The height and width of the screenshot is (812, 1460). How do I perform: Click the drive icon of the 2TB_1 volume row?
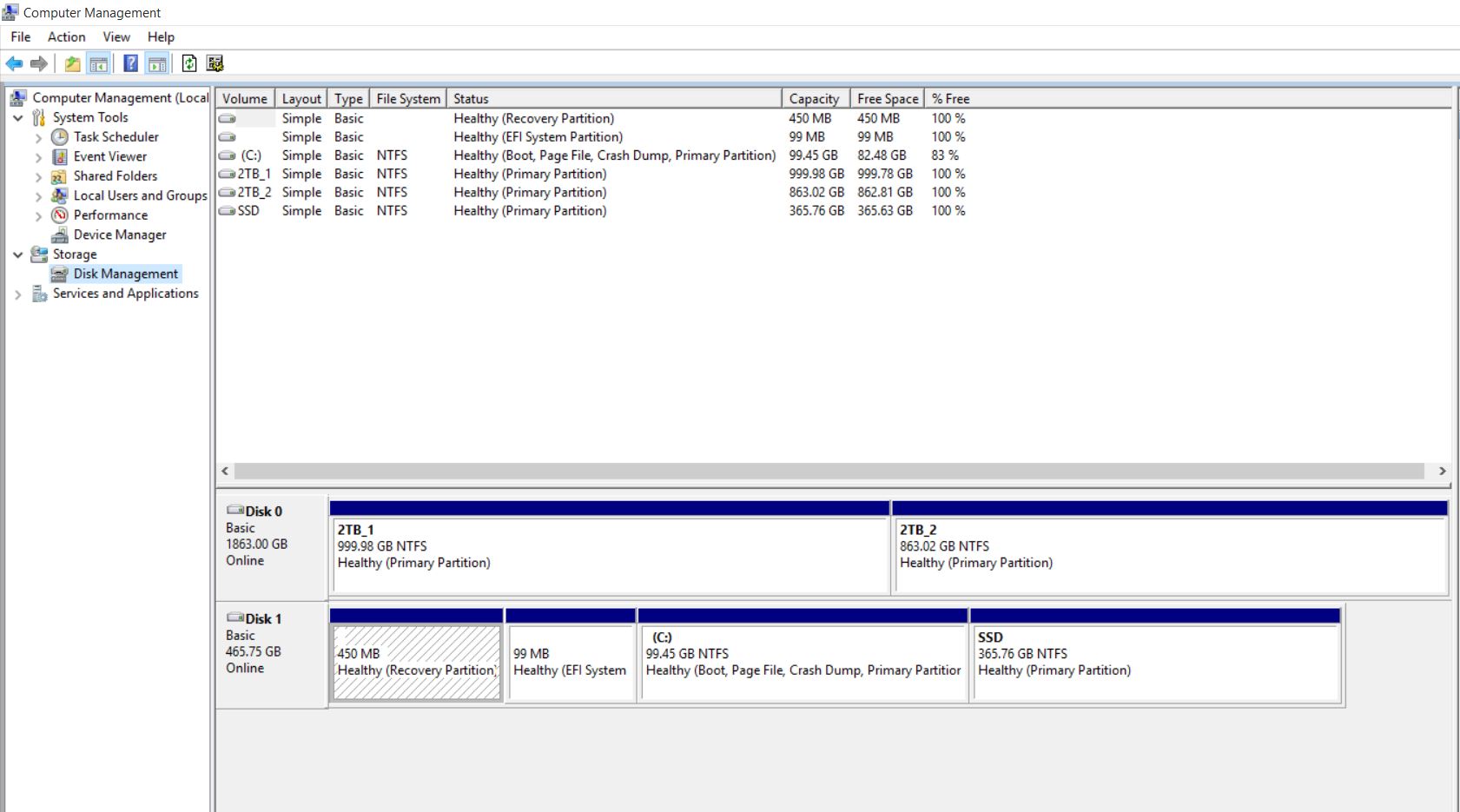227,174
